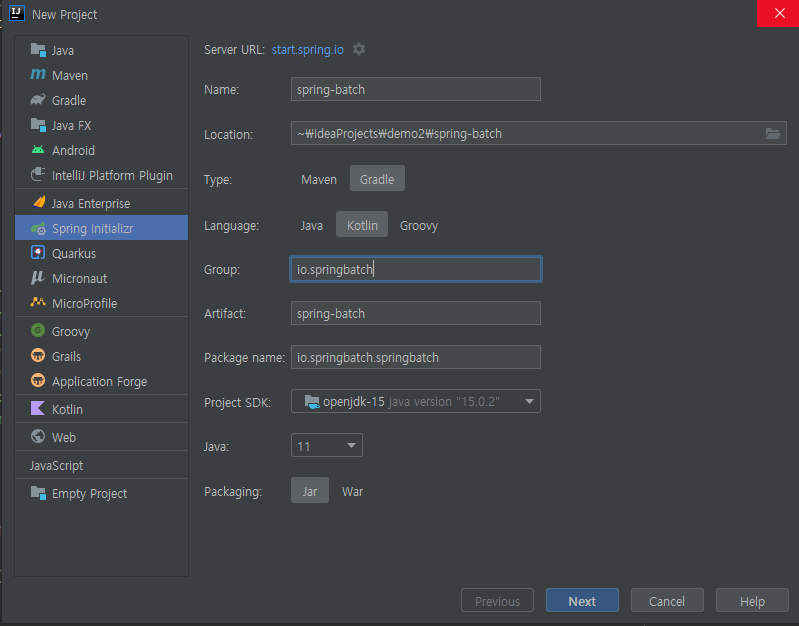Open the start.spring.io server link

pos(308,49)
